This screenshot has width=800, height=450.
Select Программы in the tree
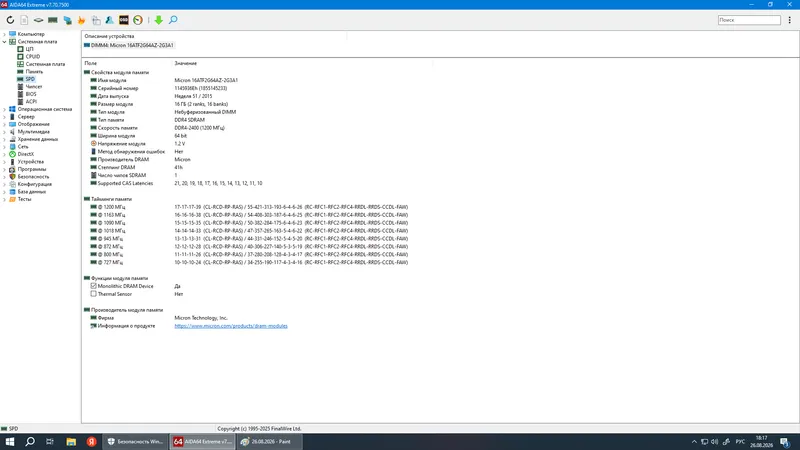point(32,169)
